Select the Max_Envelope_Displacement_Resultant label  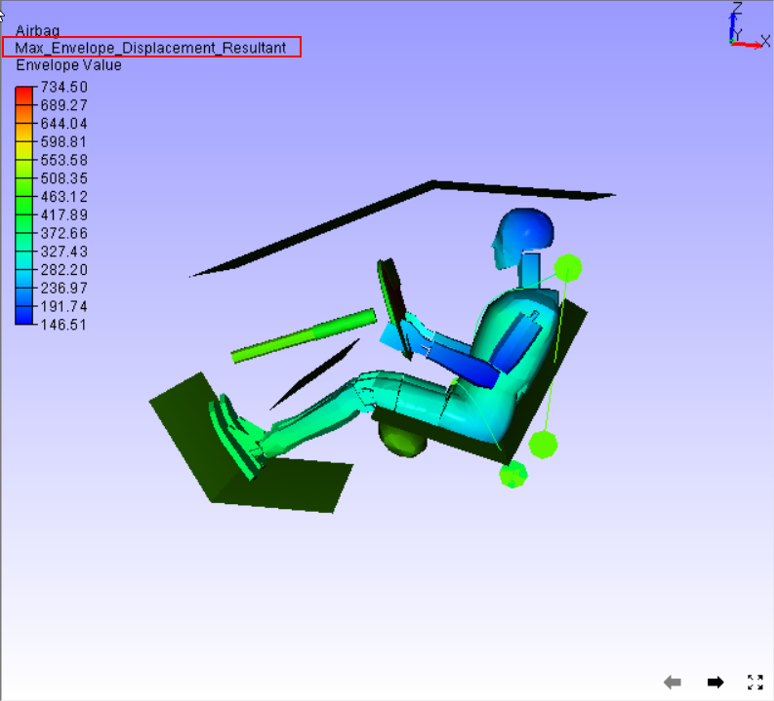point(151,48)
